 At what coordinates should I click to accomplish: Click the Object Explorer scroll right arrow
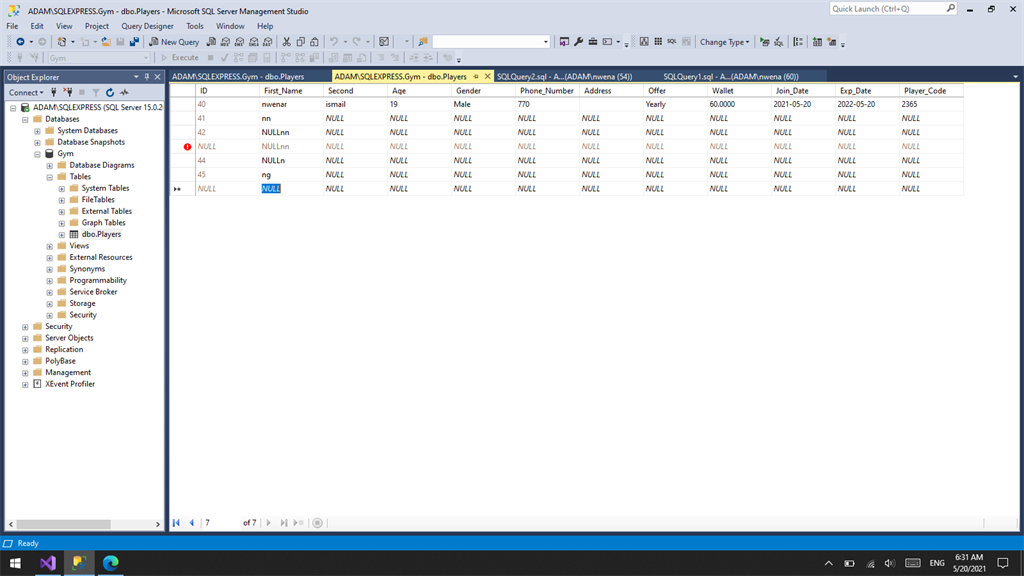click(x=157, y=524)
